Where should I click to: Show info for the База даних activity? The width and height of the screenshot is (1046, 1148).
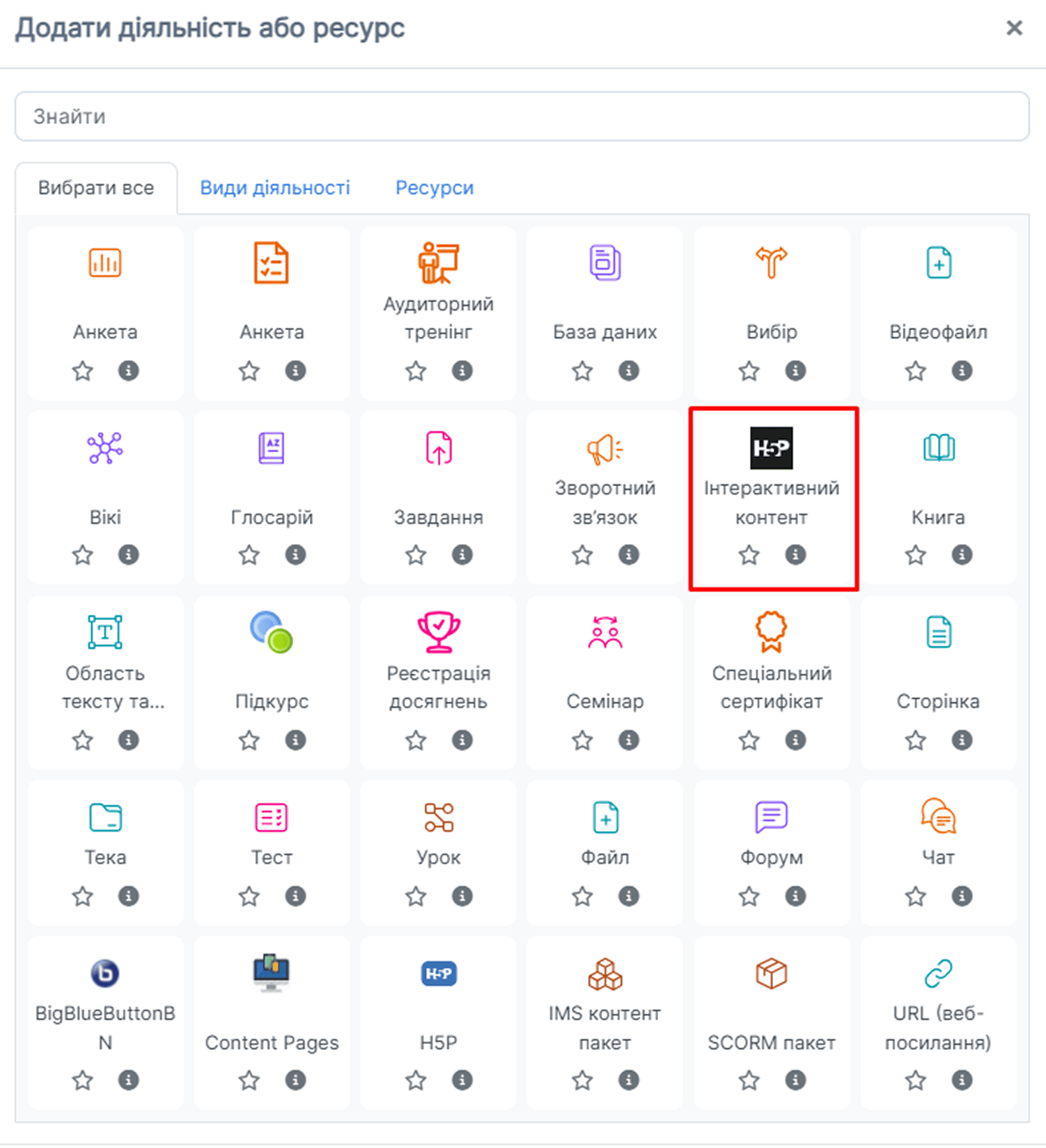[628, 371]
